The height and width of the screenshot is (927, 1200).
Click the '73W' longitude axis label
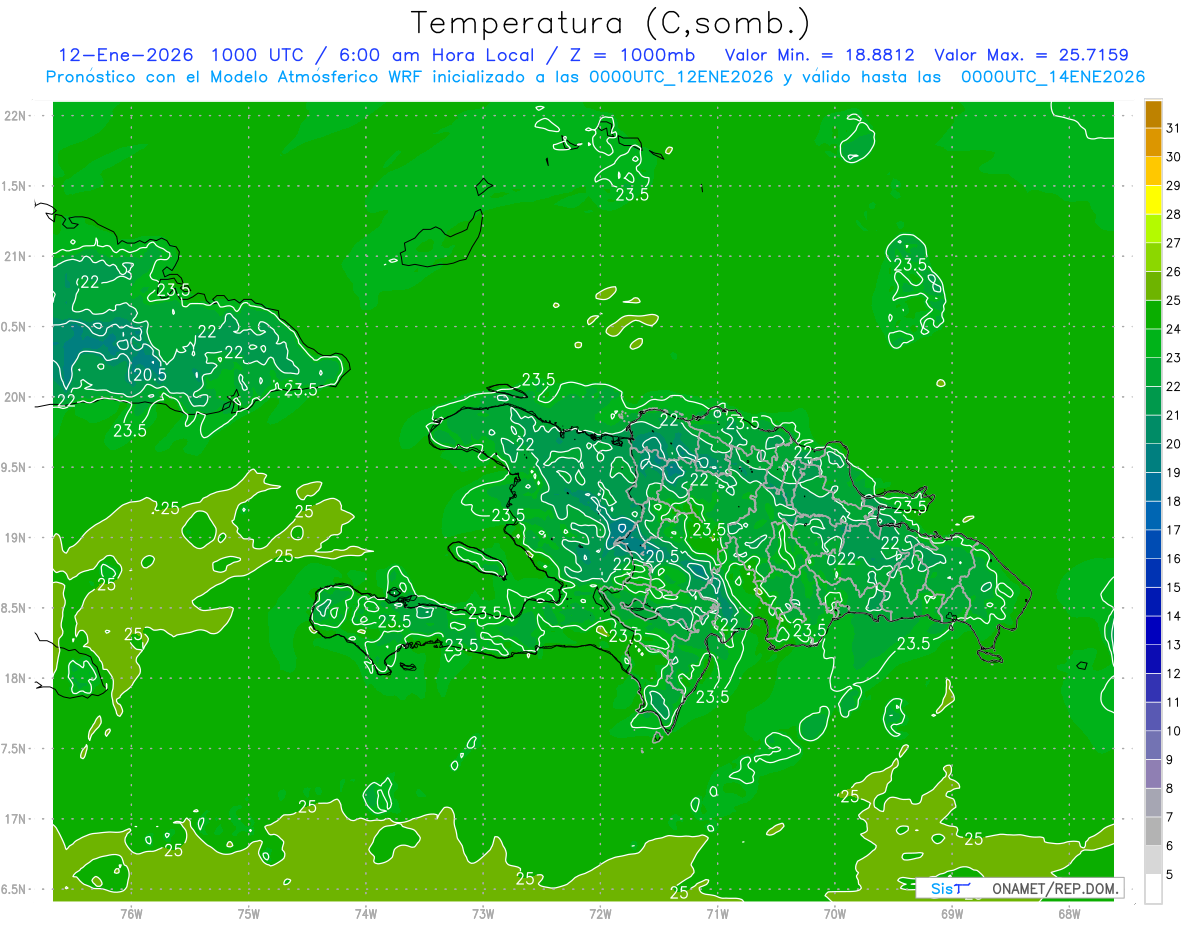pyautogui.click(x=483, y=913)
